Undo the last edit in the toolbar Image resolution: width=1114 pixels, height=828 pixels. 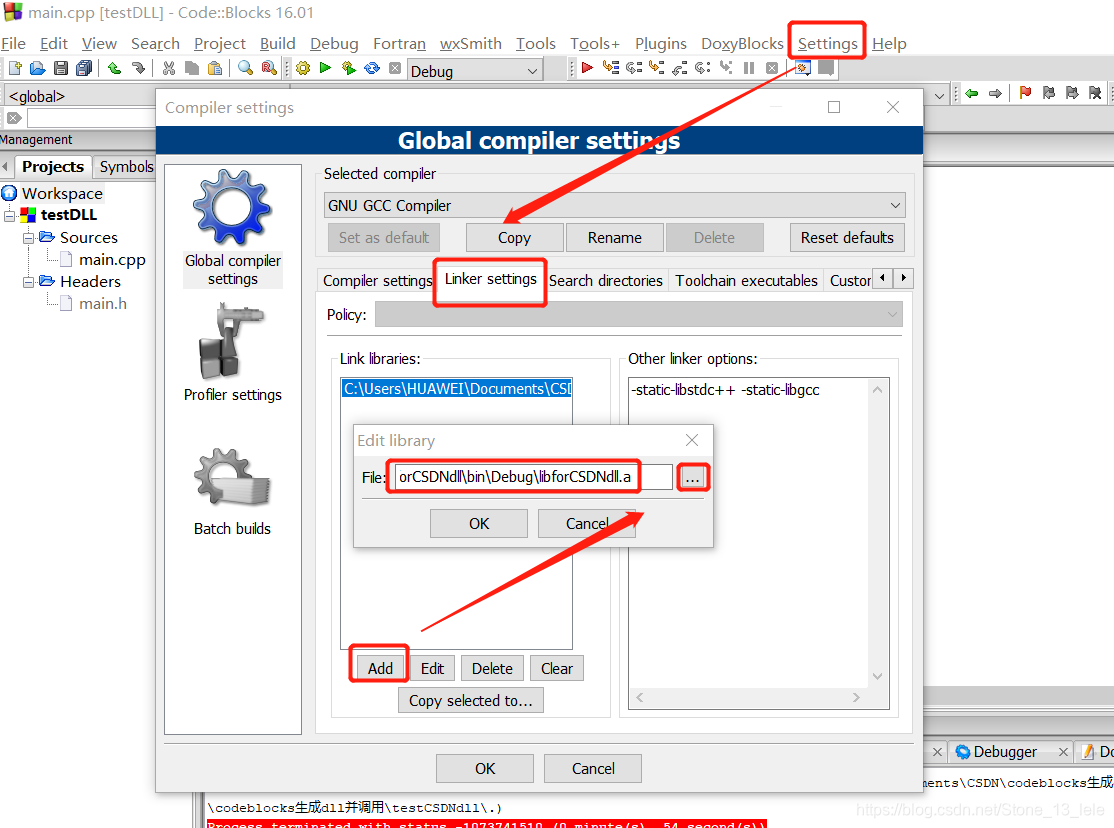tap(114, 68)
